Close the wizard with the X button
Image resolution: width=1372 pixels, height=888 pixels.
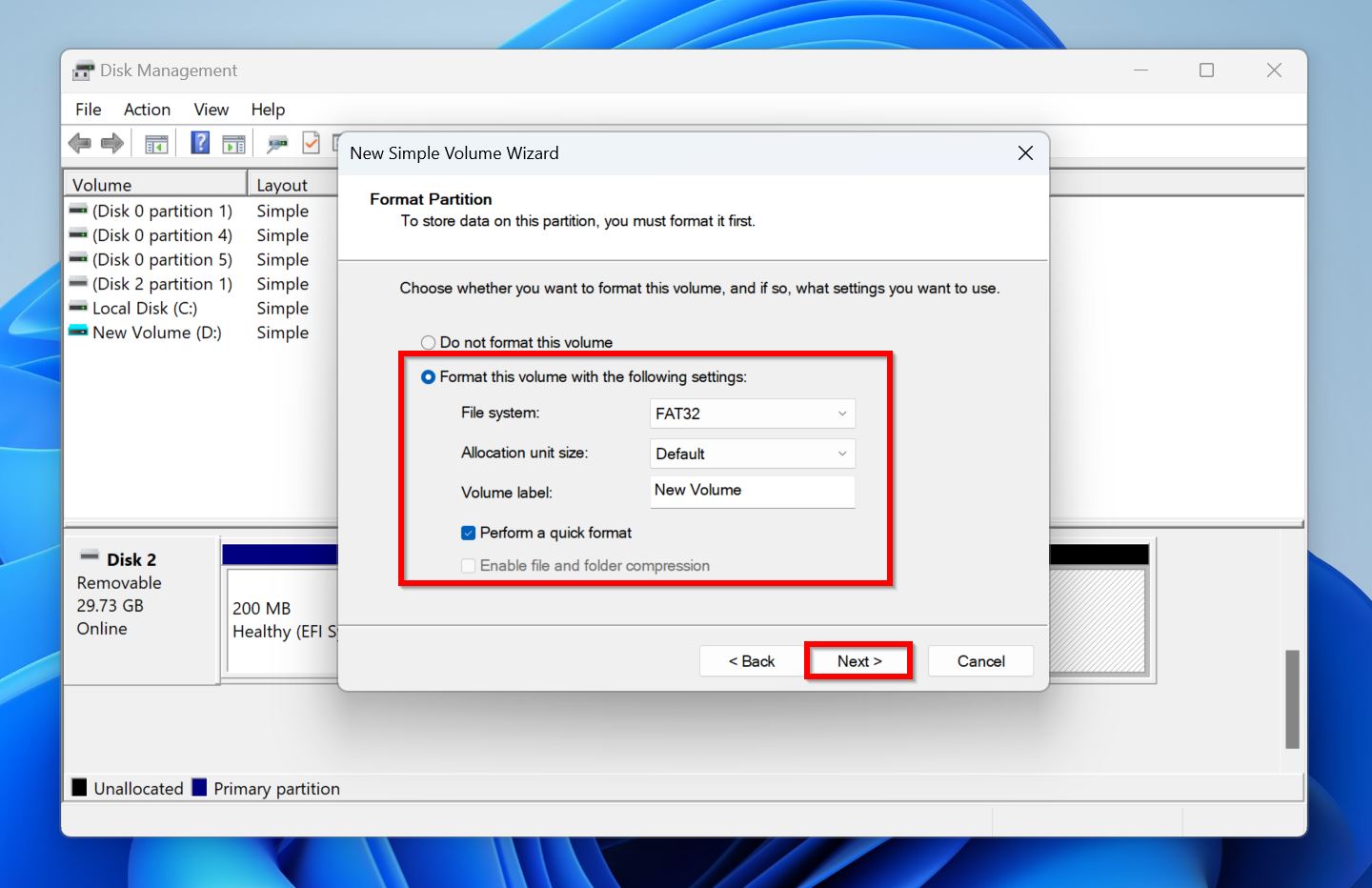(1025, 153)
